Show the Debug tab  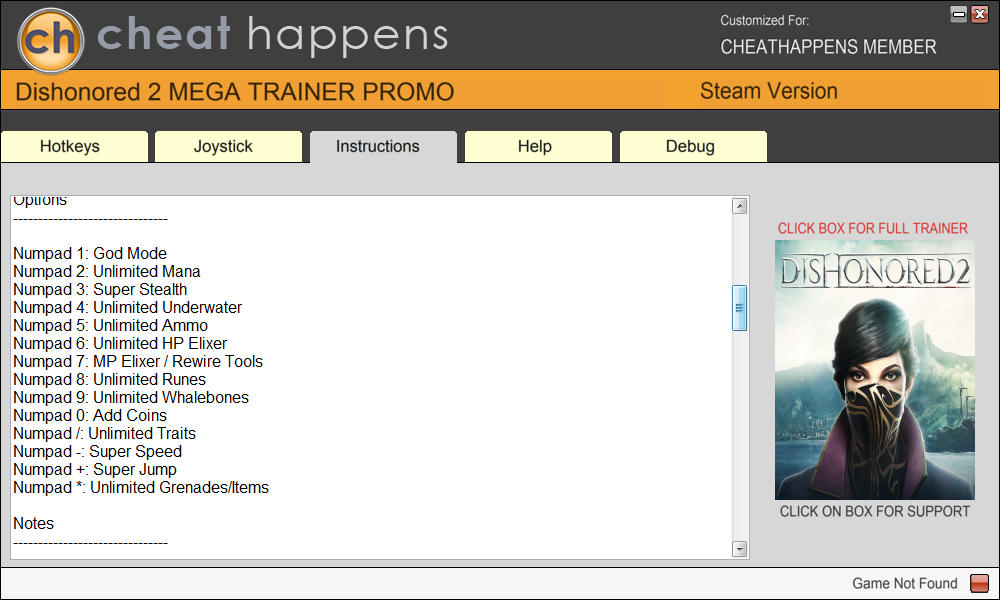pyautogui.click(x=690, y=146)
